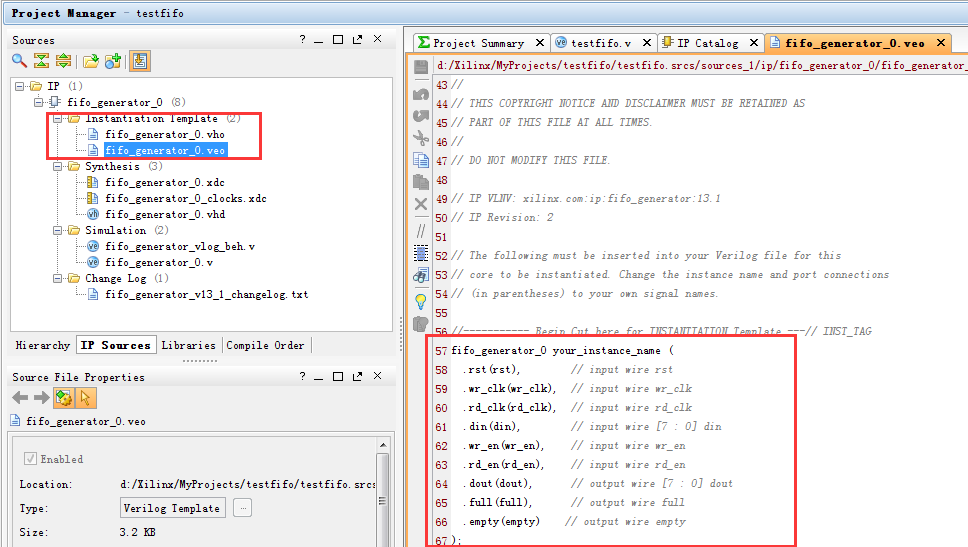Minimize the Source File Properties panel
Image resolution: width=968 pixels, height=547 pixels.
pyautogui.click(x=319, y=376)
